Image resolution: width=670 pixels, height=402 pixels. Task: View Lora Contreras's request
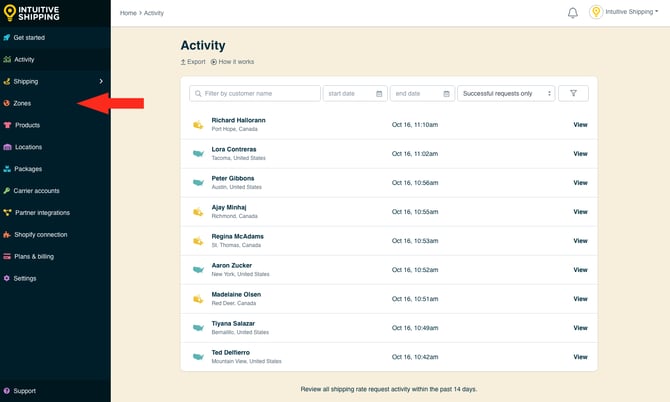tap(580, 154)
